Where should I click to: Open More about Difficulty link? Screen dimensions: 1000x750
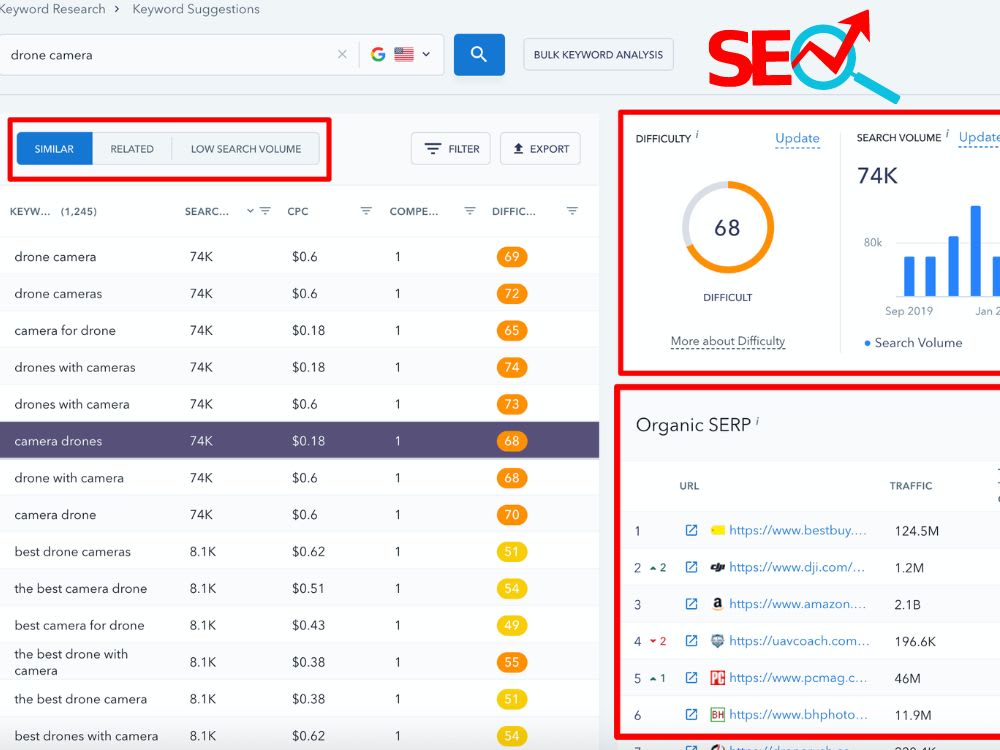(728, 341)
